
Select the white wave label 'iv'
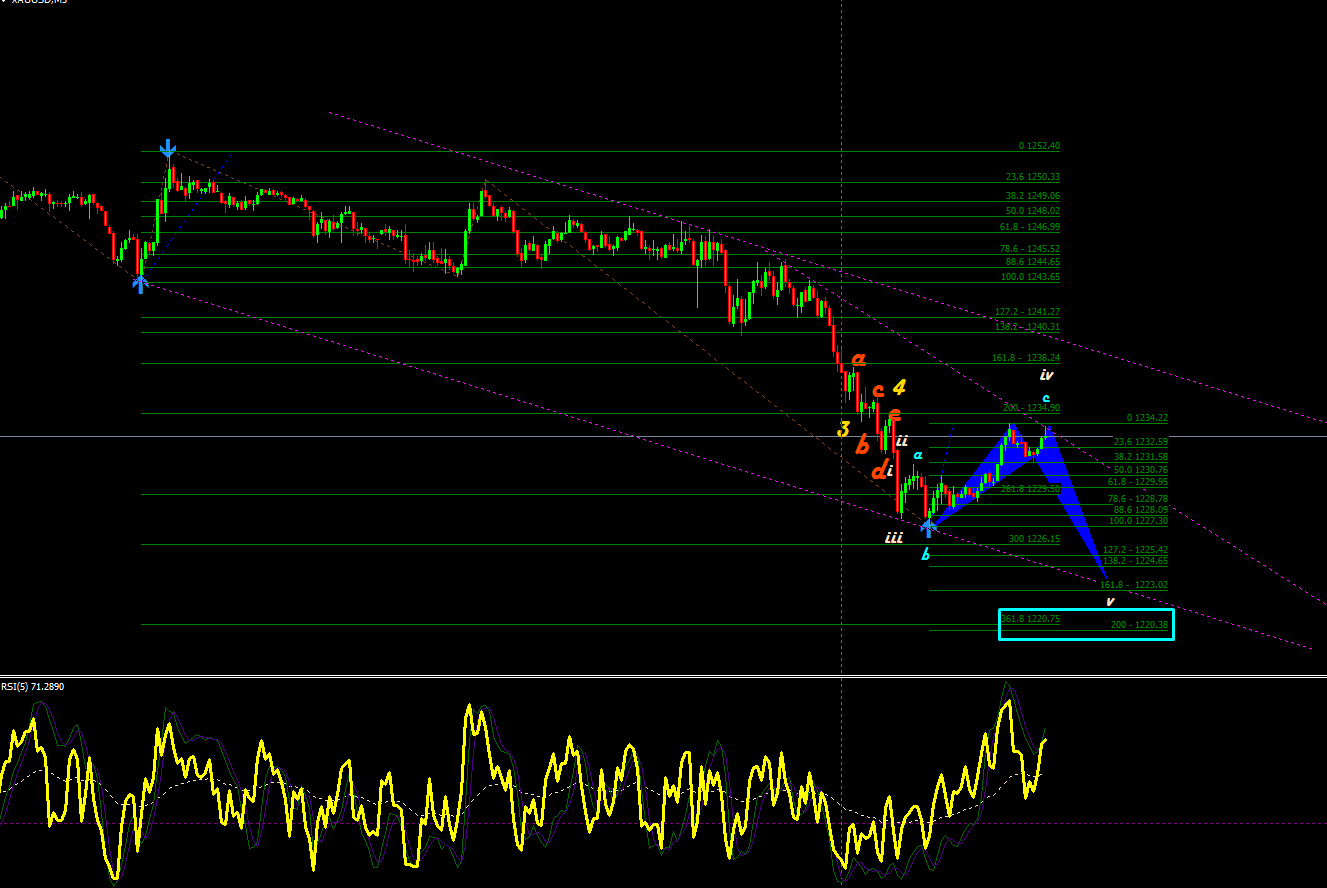click(x=1046, y=376)
